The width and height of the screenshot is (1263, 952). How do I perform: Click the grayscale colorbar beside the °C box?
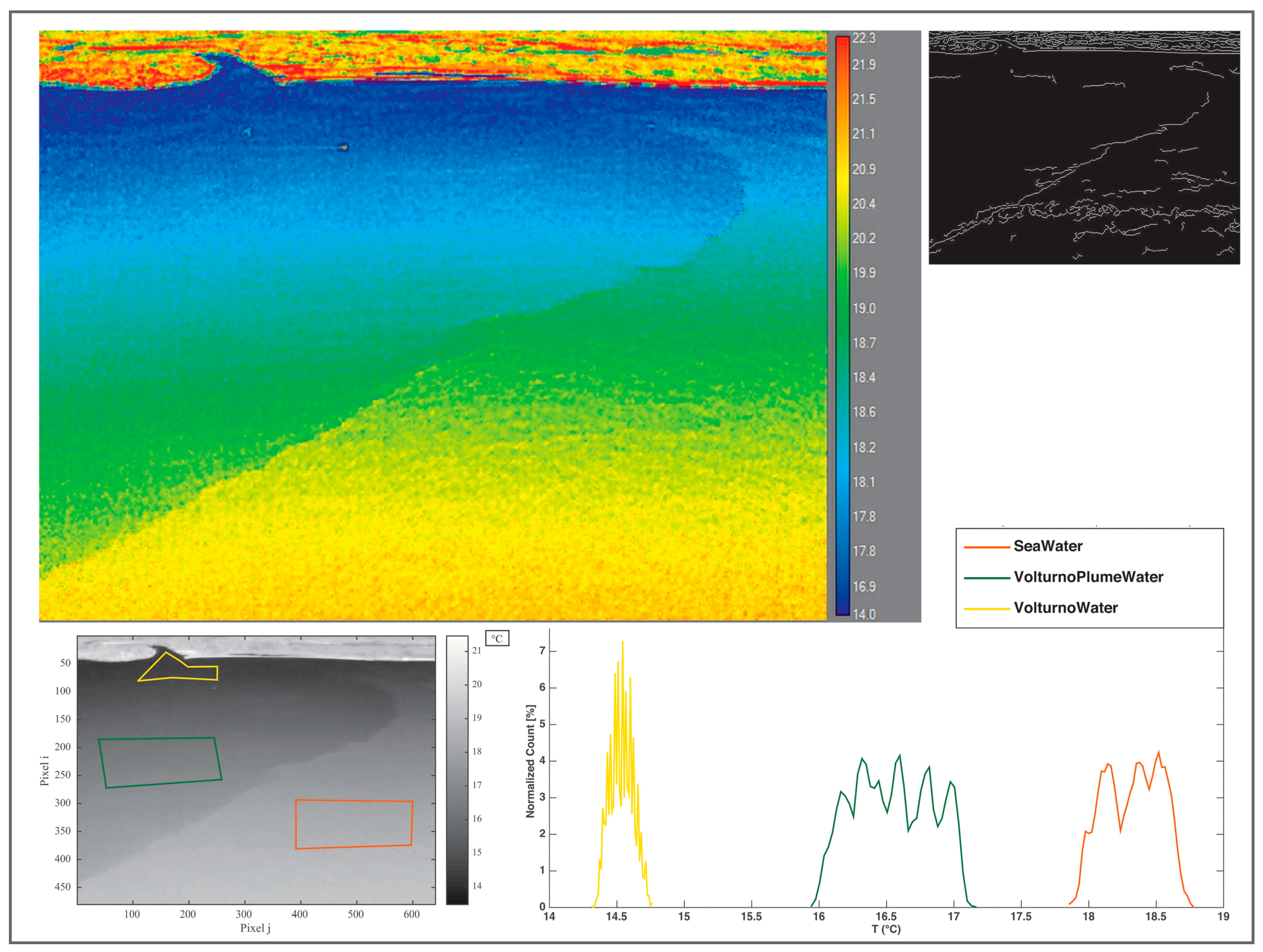click(457, 769)
